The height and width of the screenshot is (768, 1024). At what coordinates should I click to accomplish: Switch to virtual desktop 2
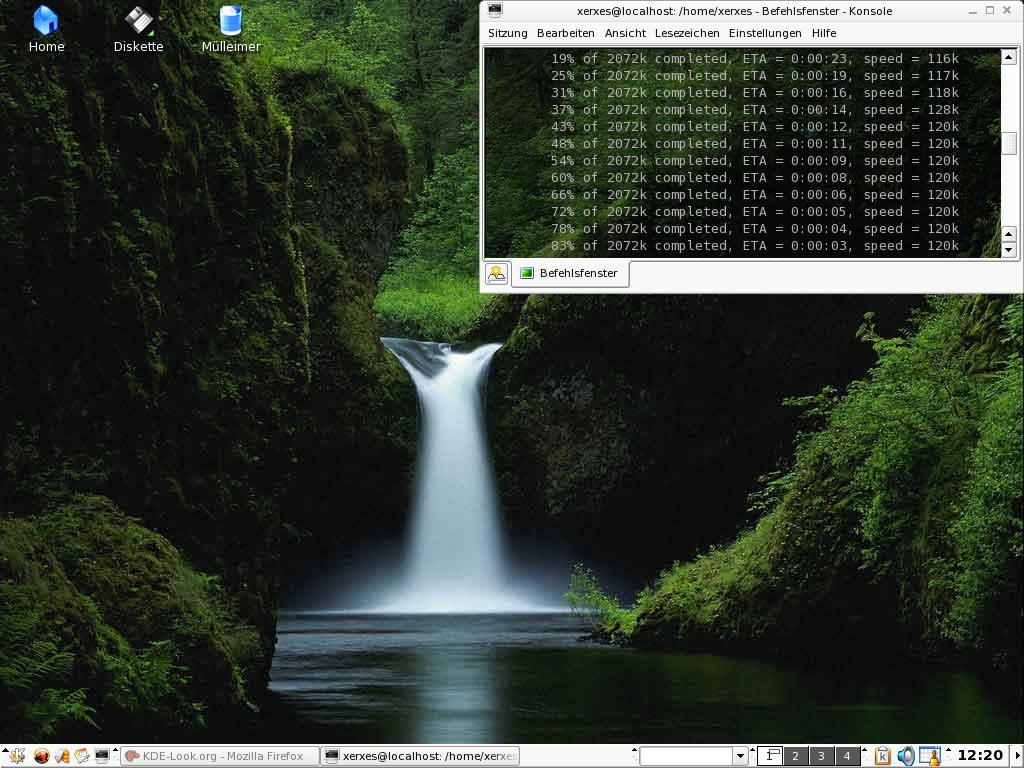pos(795,756)
